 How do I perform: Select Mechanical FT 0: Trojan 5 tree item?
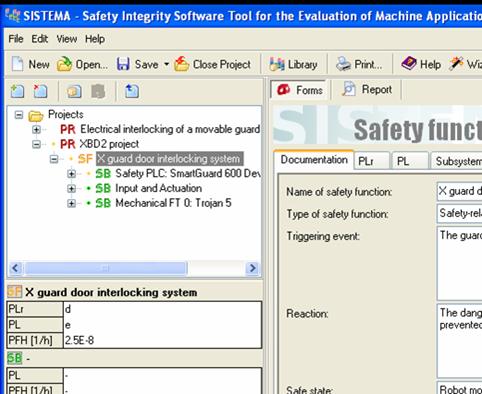173,203
